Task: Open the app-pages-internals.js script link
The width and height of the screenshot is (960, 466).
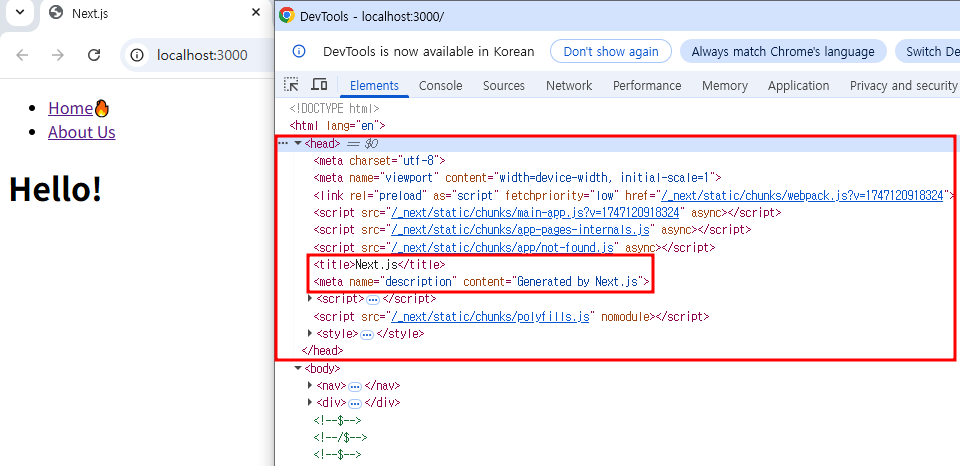Action: (x=521, y=230)
